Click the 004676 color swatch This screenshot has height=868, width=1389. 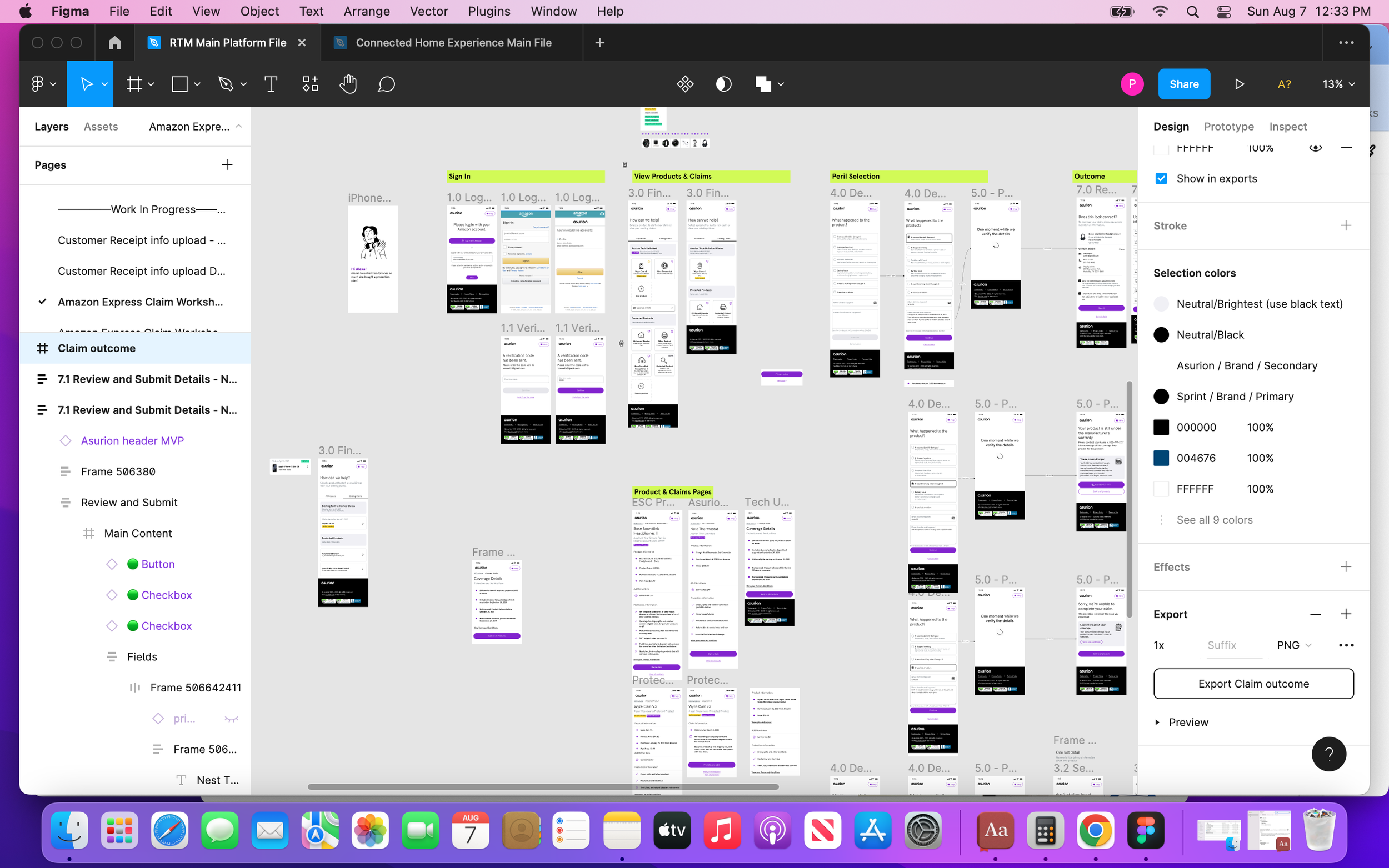point(1161,458)
